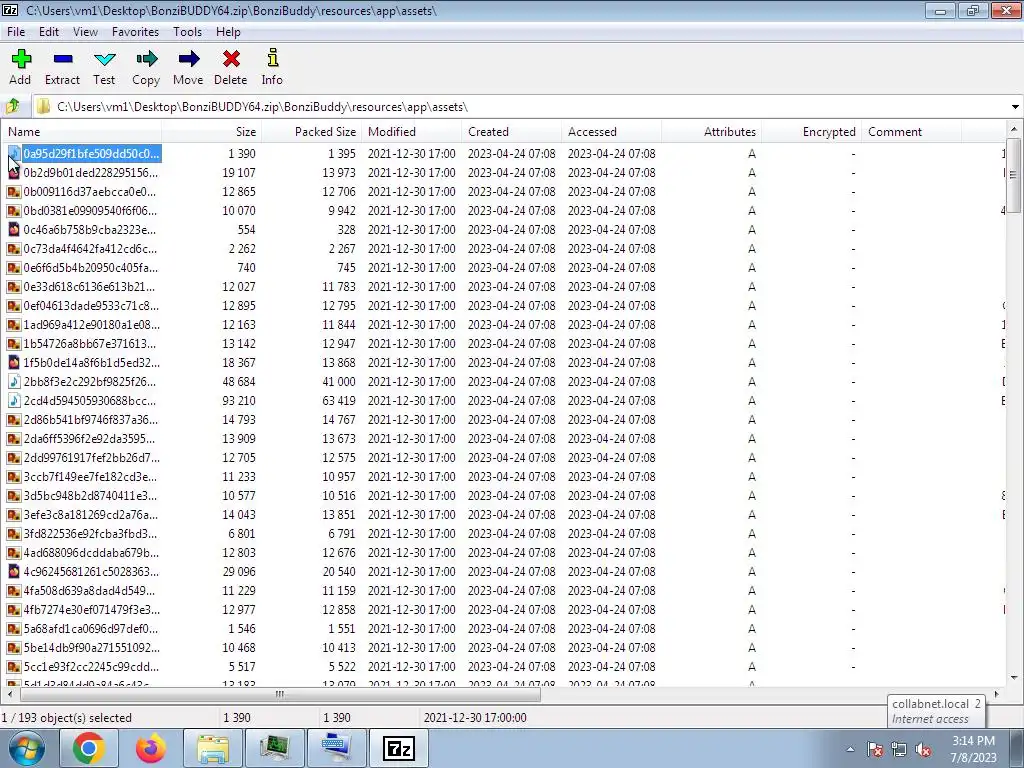Sort by Packed Size column header
Viewport: 1024px width, 768px height.
pos(312,131)
